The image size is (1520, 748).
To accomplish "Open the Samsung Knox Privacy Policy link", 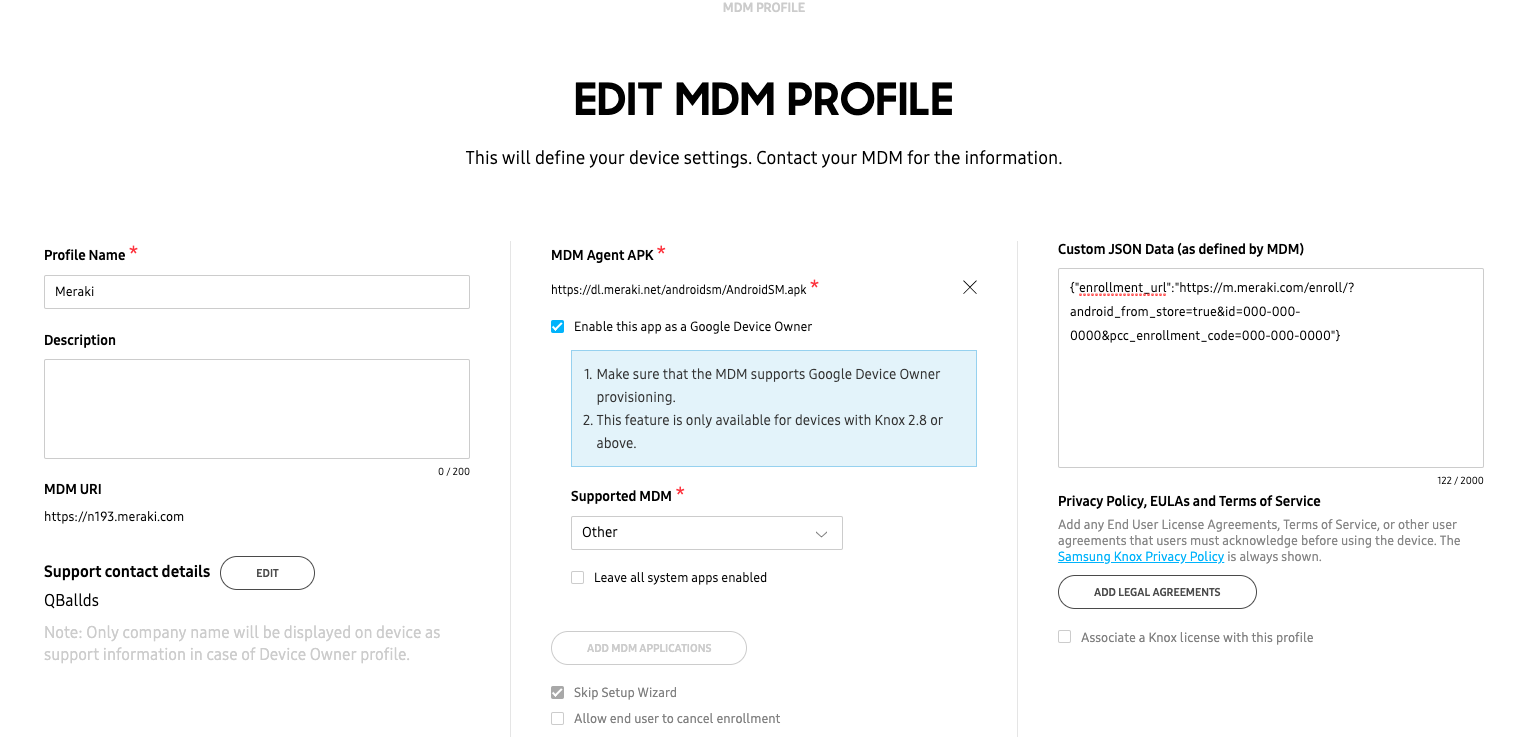I will point(1140,557).
